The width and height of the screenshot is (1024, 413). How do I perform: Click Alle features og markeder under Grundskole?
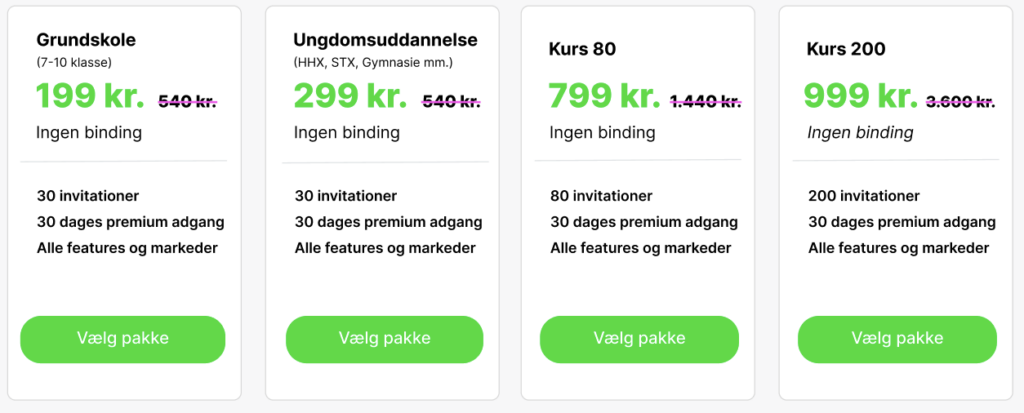pos(127,248)
